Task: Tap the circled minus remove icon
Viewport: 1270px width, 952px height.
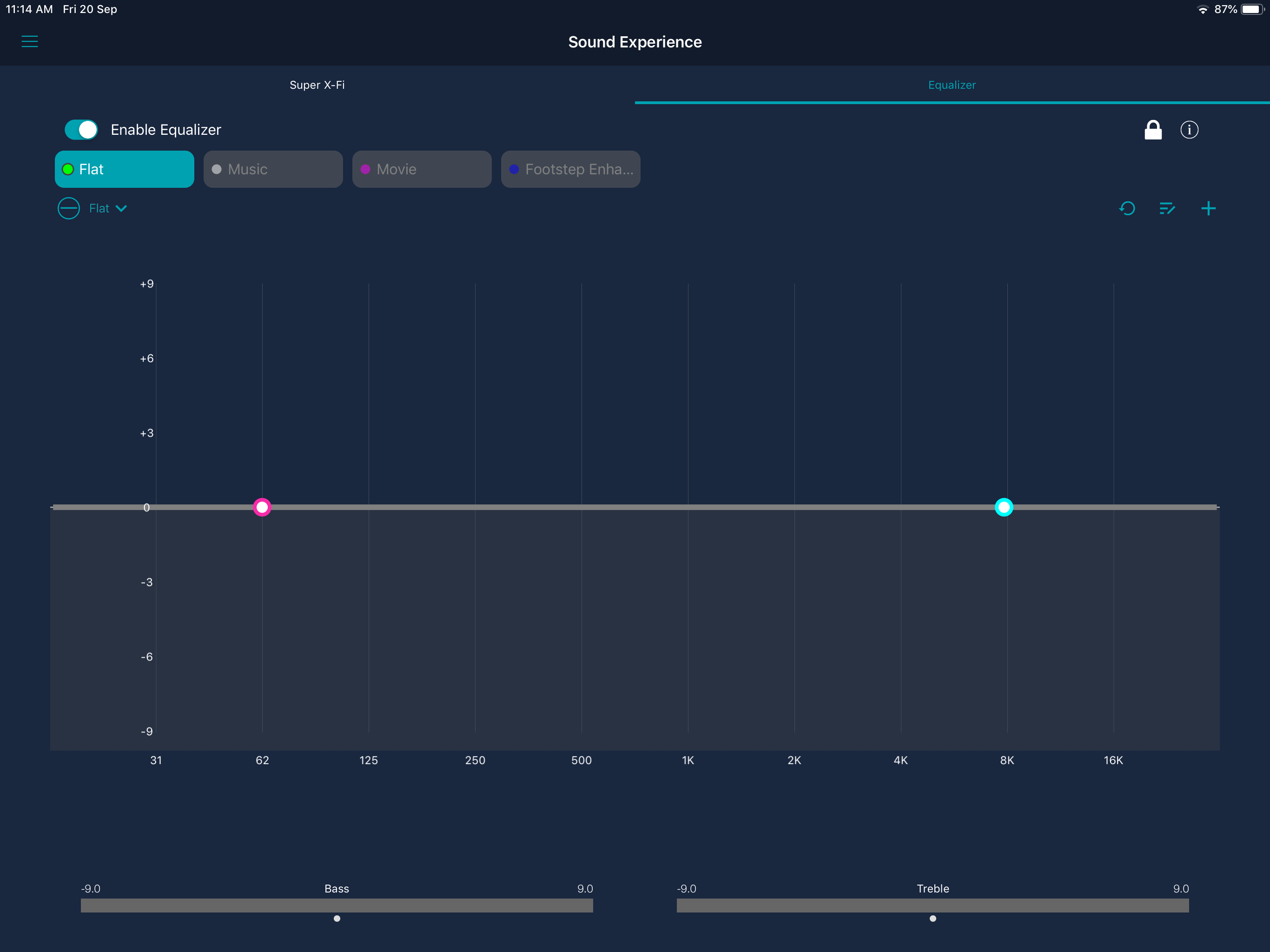Action: click(69, 208)
